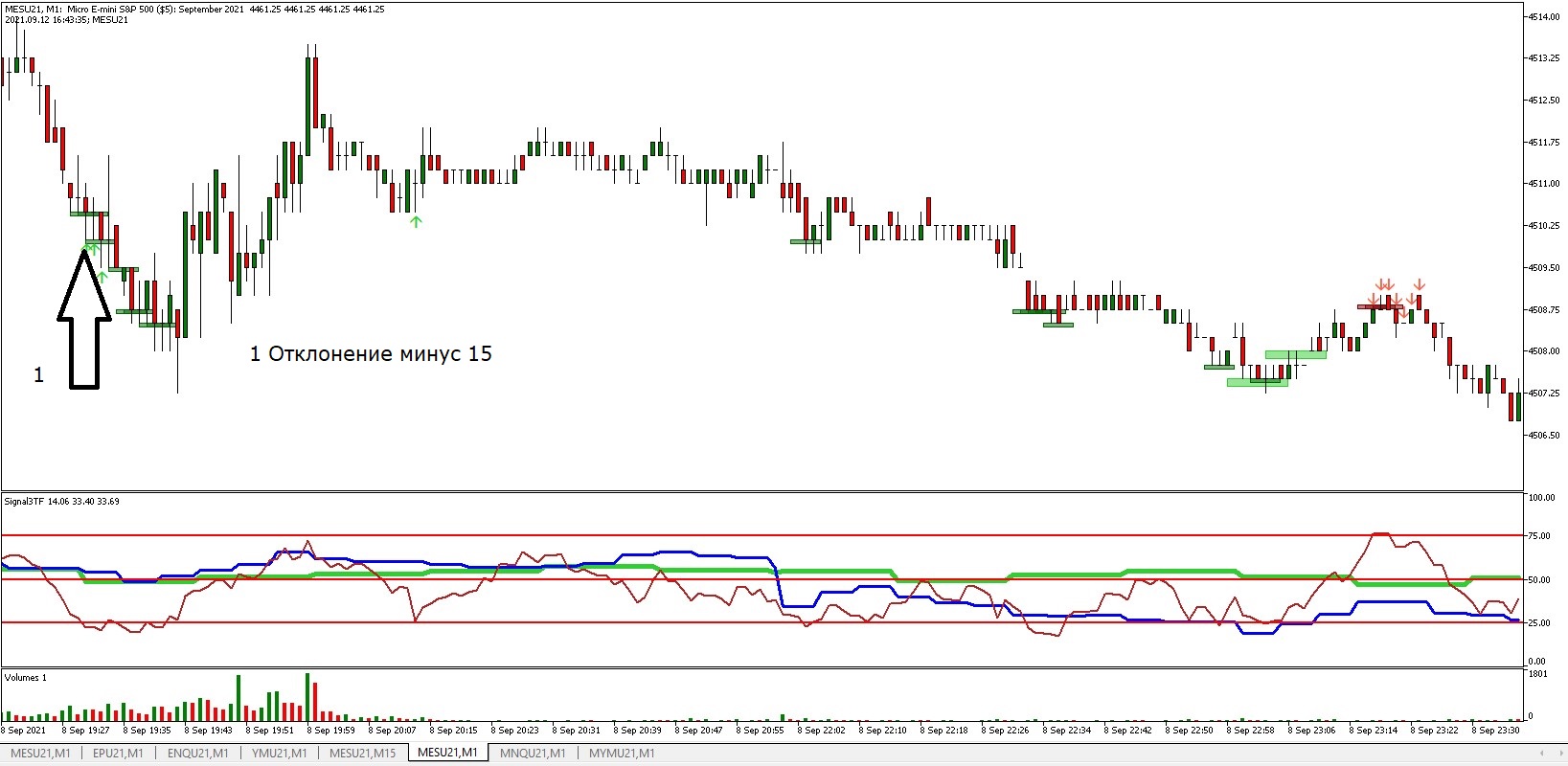This screenshot has width=1568, height=766.
Task: Click the '8 Sep 22:42' time label
Action: pos(1128,731)
